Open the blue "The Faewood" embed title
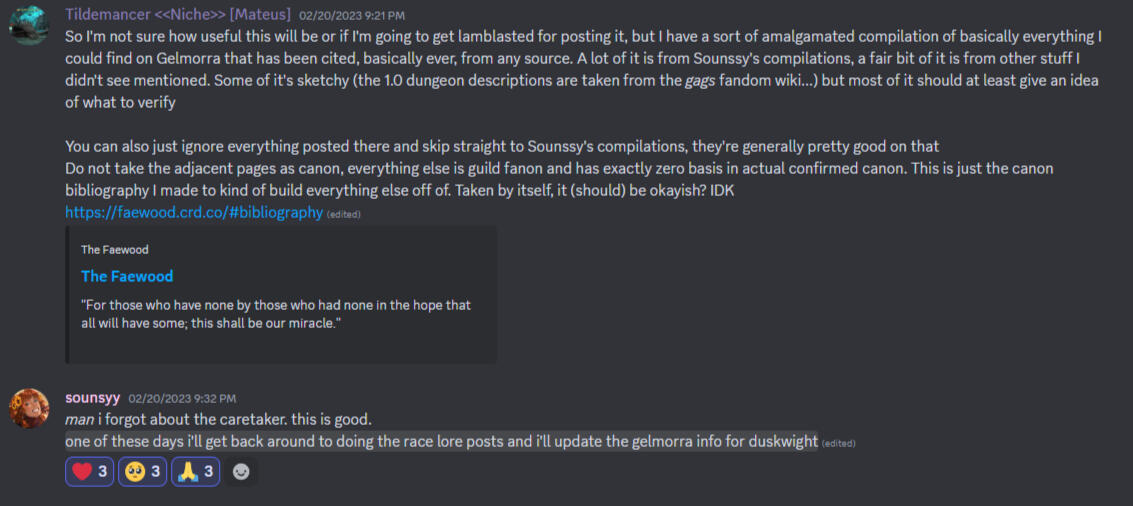Image resolution: width=1133 pixels, height=506 pixels. click(x=127, y=276)
